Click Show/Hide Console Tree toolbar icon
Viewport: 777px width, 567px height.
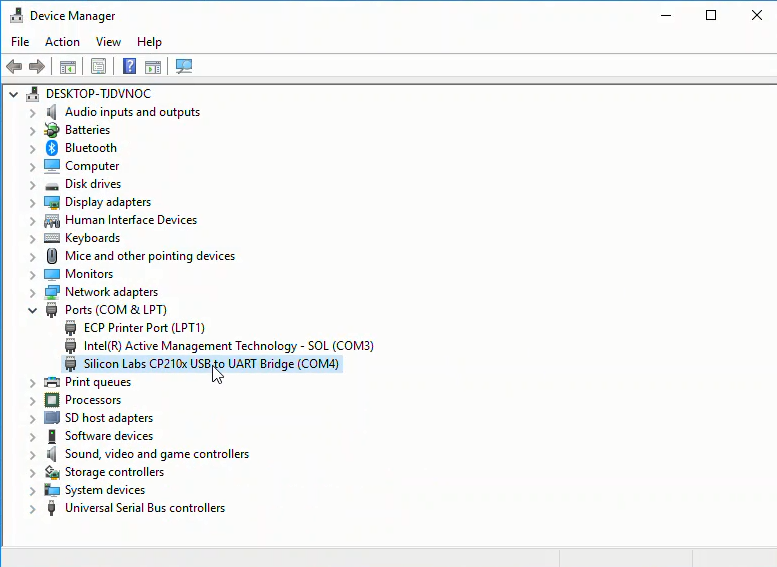(x=67, y=66)
